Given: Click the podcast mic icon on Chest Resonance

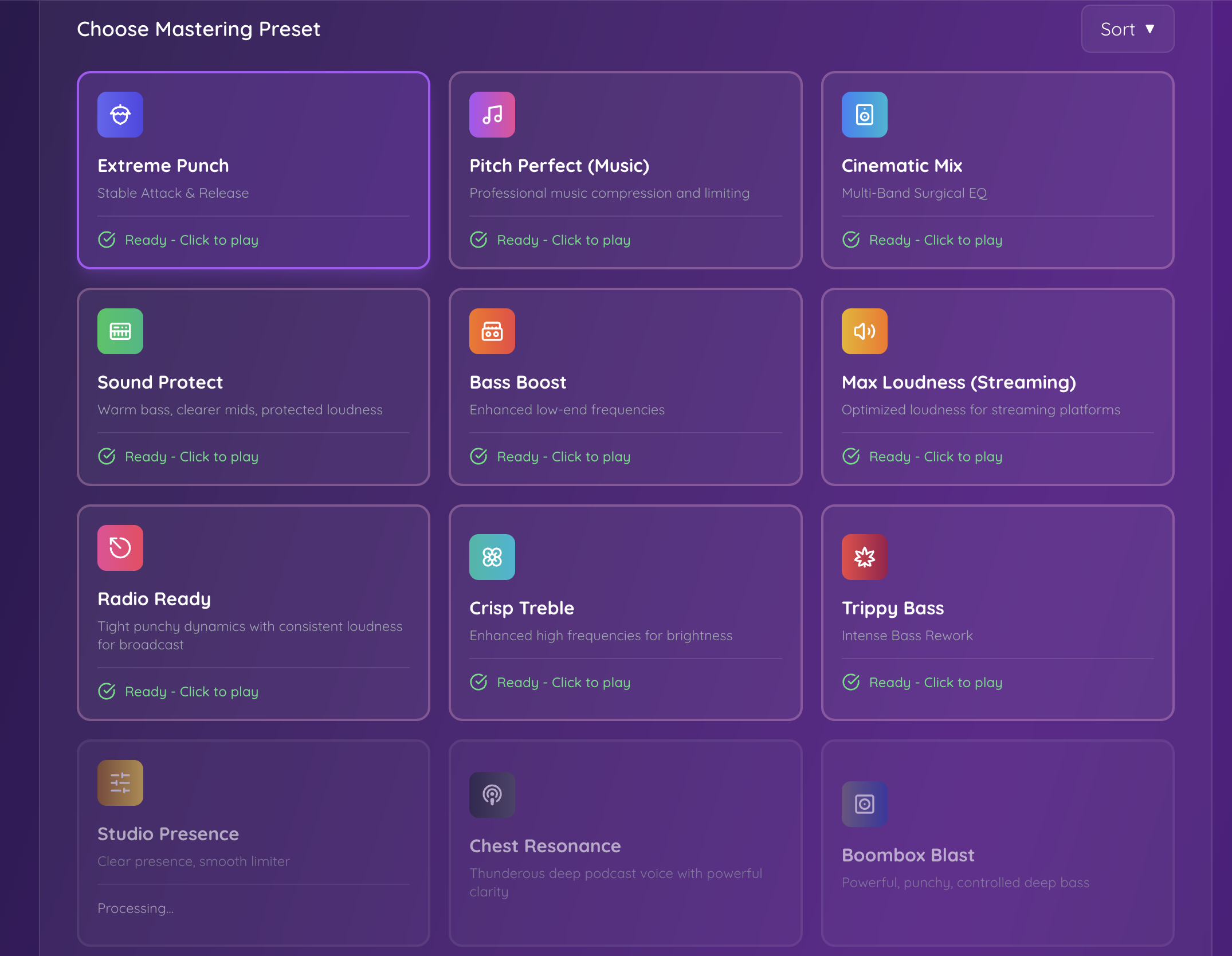Looking at the screenshot, I should tap(492, 795).
